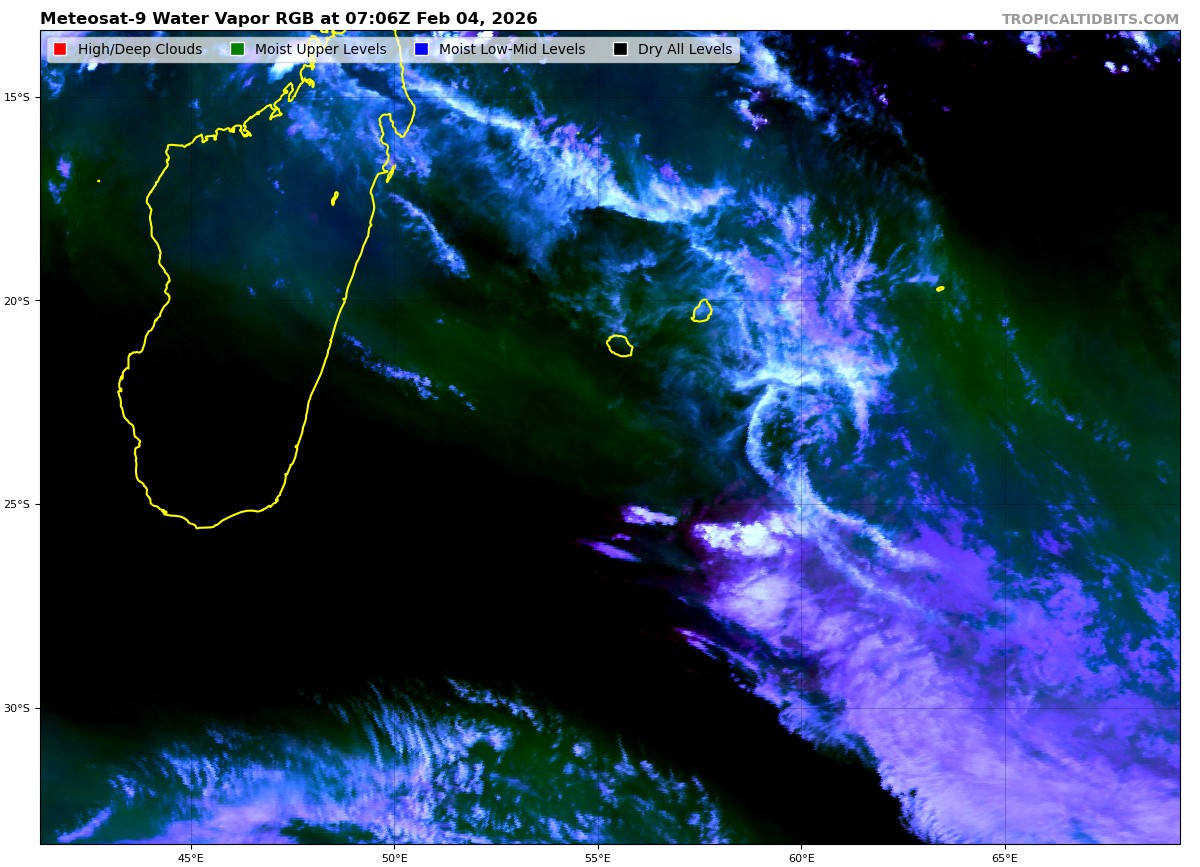Viewport: 1200px width, 867px height.
Task: Open the TROPICALTIDBITS.COM watermark link
Action: click(1090, 19)
